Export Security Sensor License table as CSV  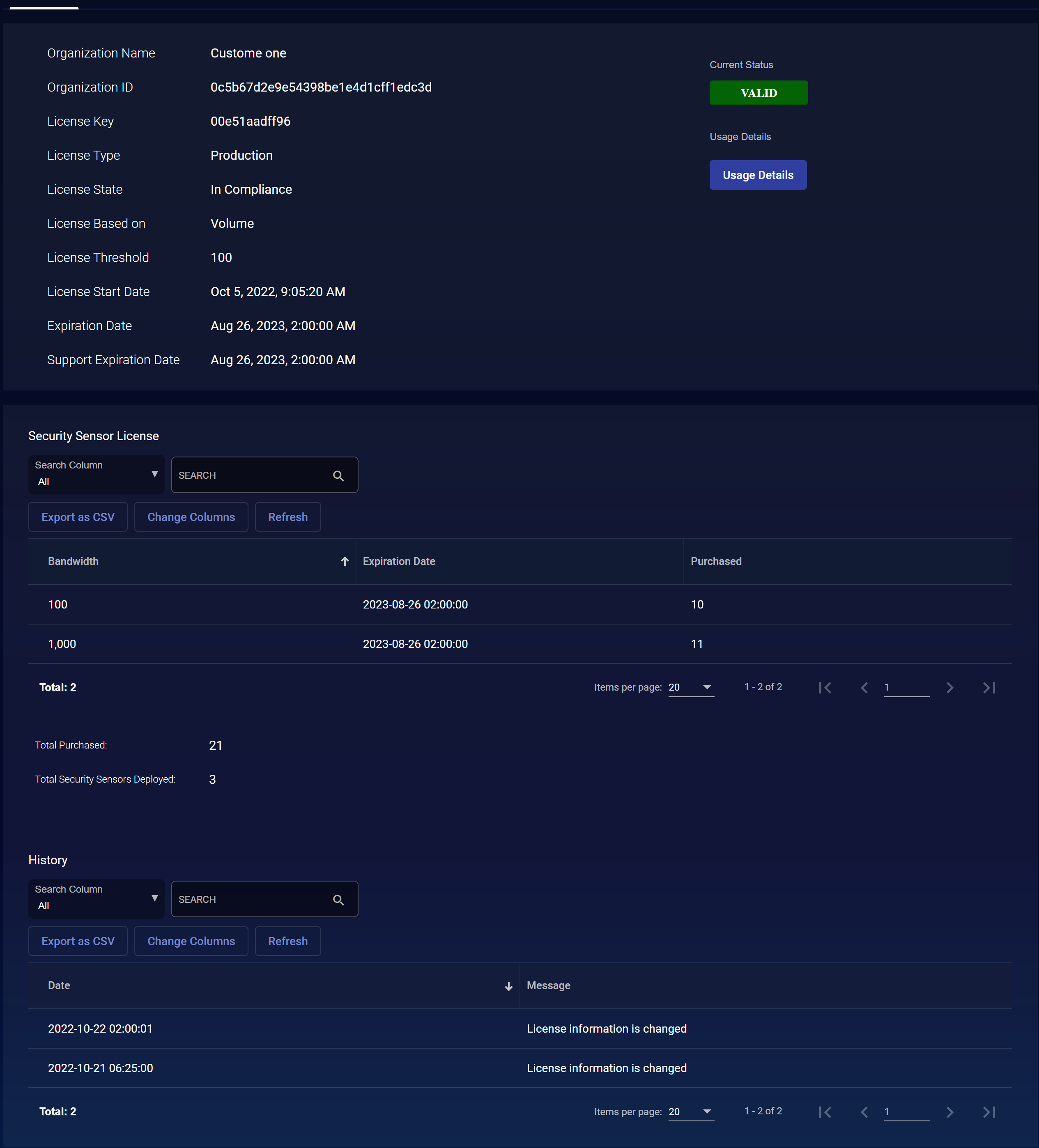(78, 517)
